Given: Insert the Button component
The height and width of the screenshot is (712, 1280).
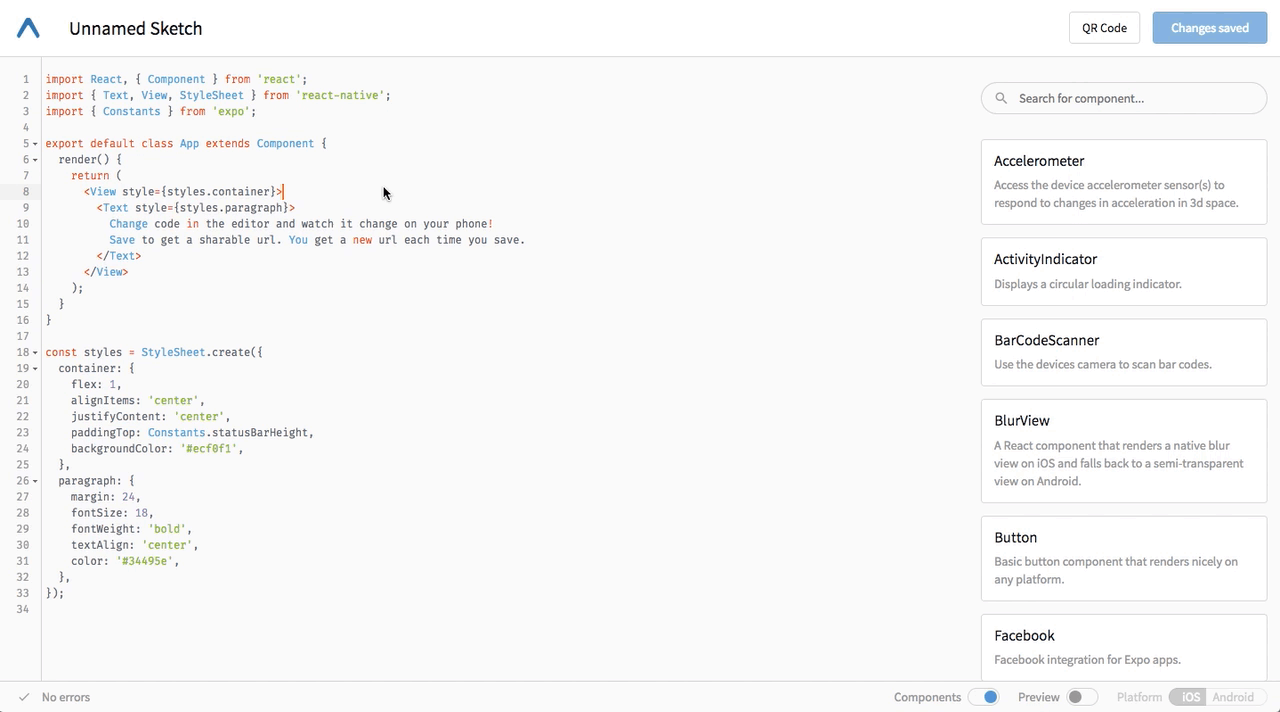Looking at the screenshot, I should coord(1124,558).
